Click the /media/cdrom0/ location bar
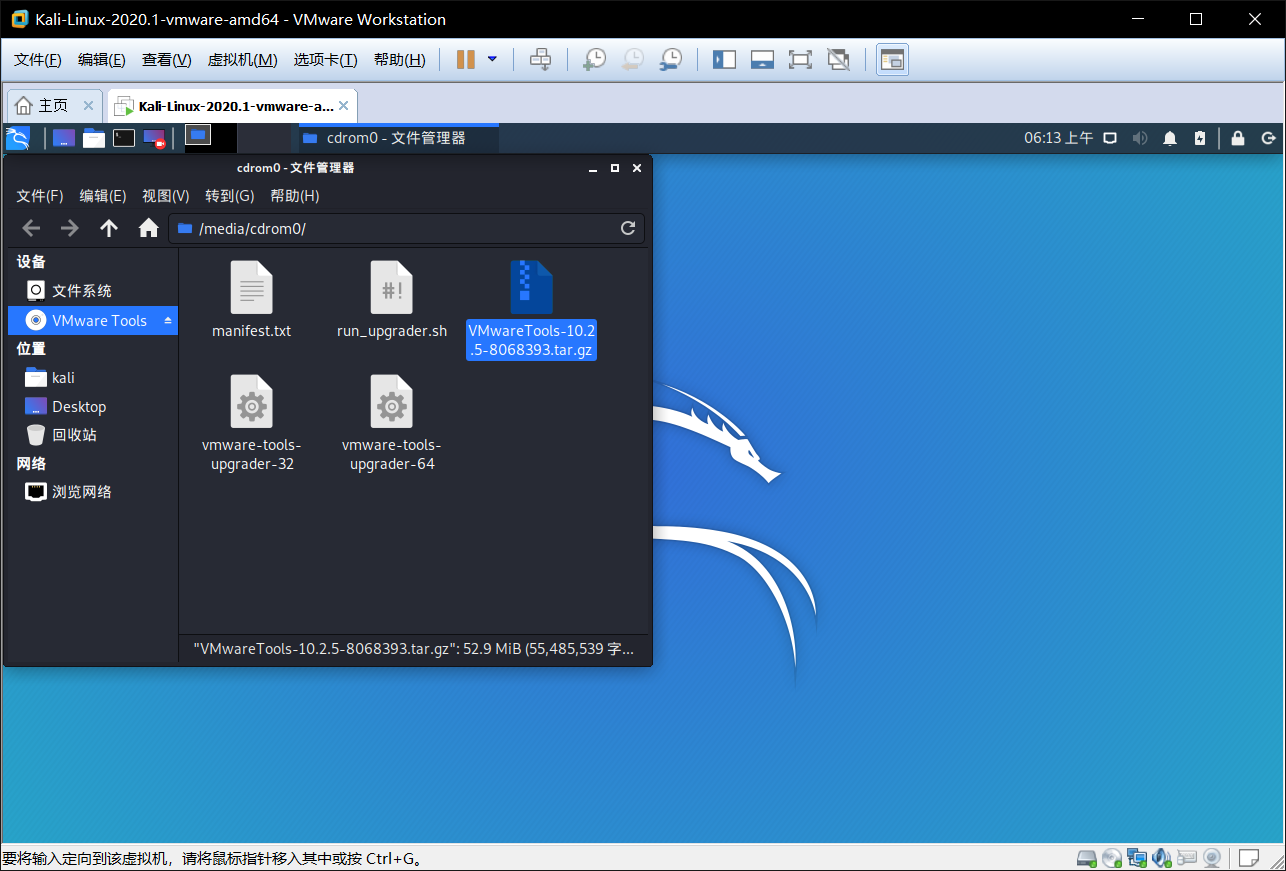Screen dimensions: 1286x871 coord(406,228)
